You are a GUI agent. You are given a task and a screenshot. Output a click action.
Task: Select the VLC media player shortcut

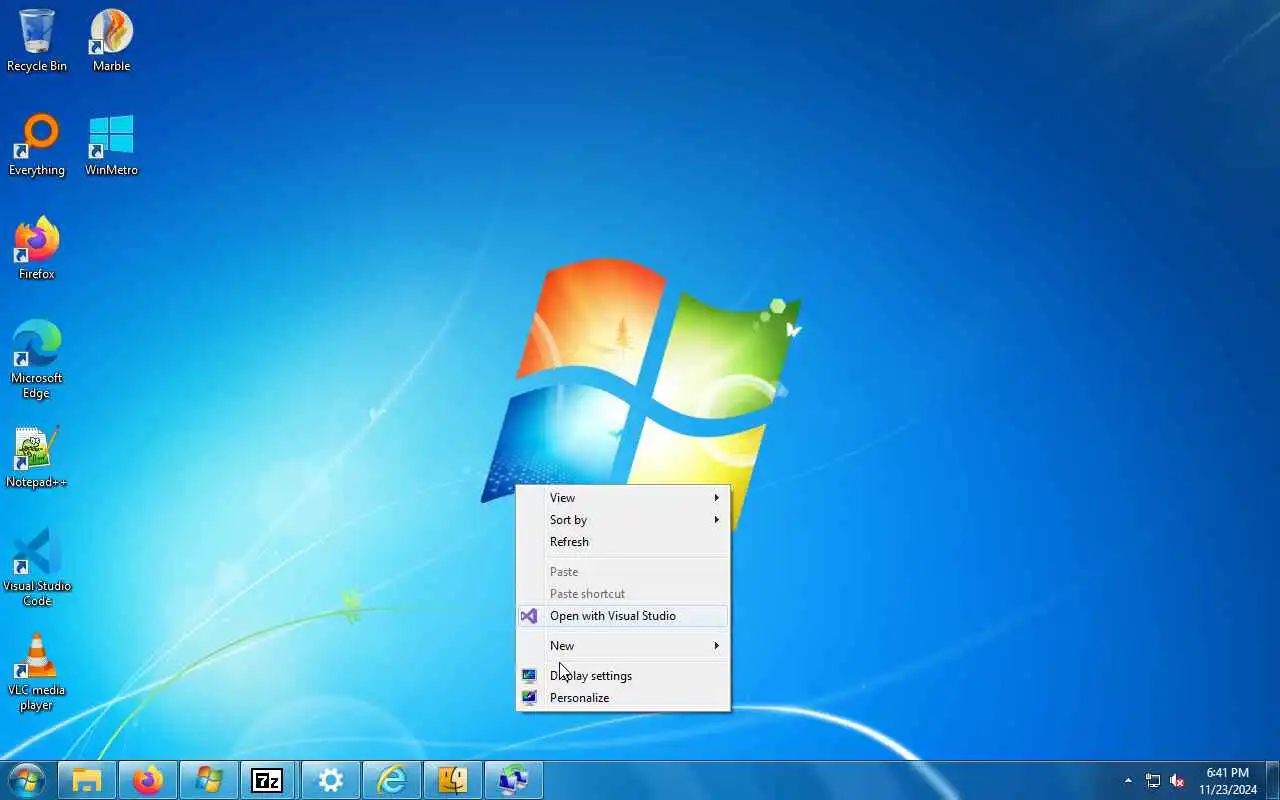coord(37,671)
